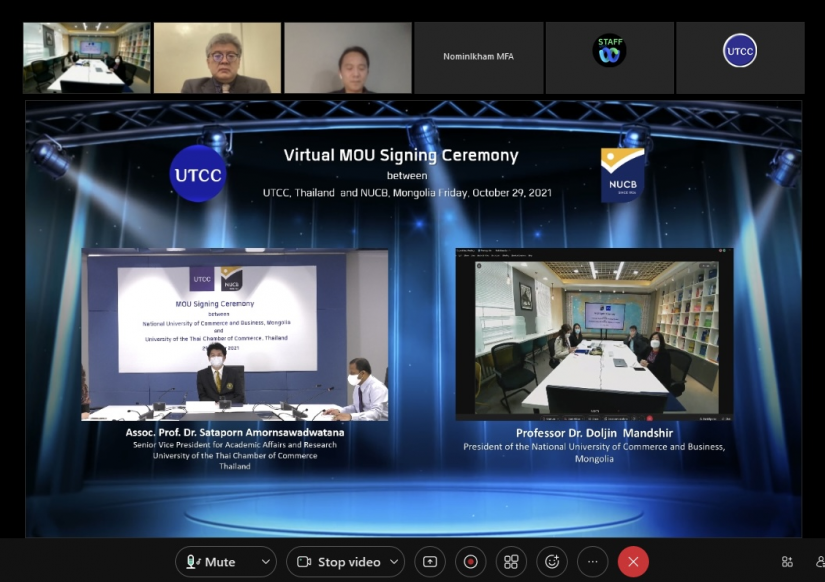Click the NUCB logo in slide
This screenshot has height=582, width=825.
coord(622,175)
